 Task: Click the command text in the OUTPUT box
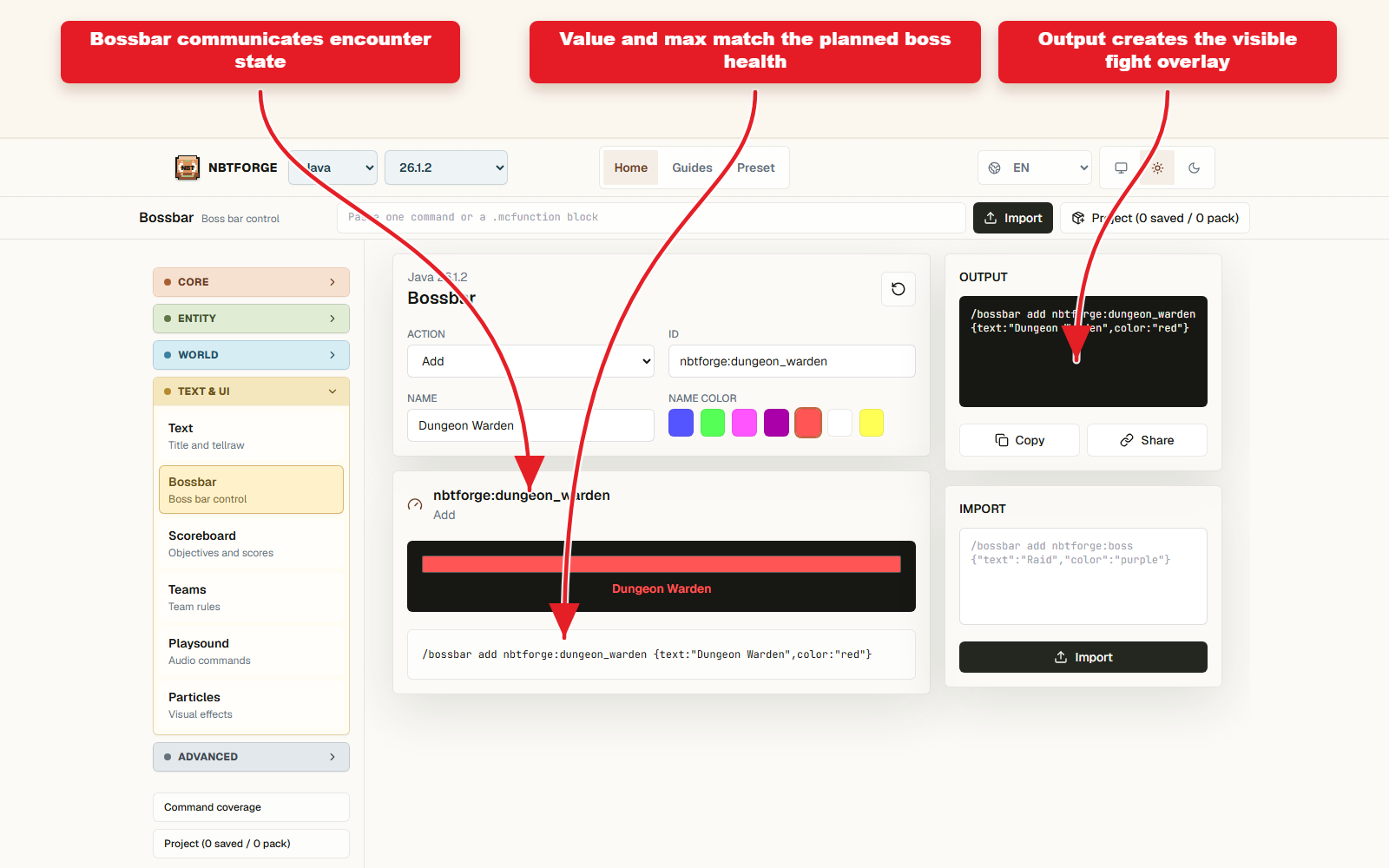coord(1083,321)
